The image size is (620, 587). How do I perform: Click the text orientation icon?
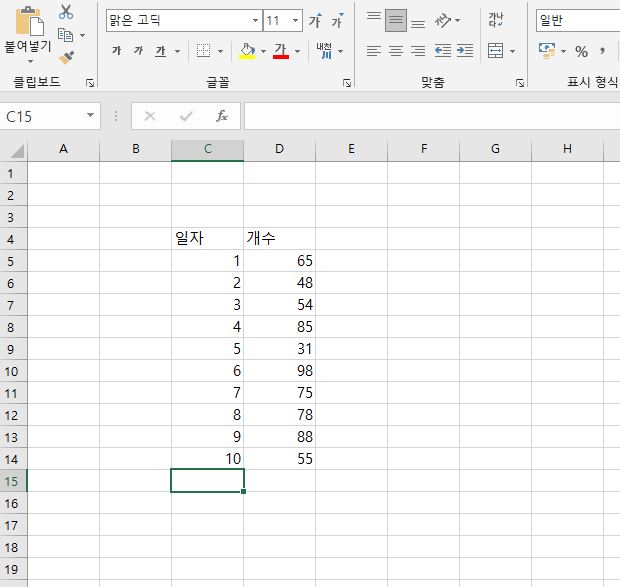pyautogui.click(x=443, y=20)
